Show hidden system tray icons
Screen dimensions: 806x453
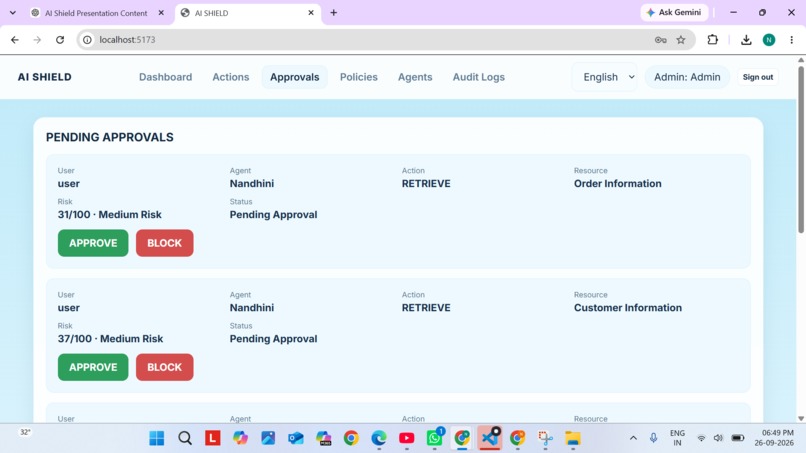[633, 438]
